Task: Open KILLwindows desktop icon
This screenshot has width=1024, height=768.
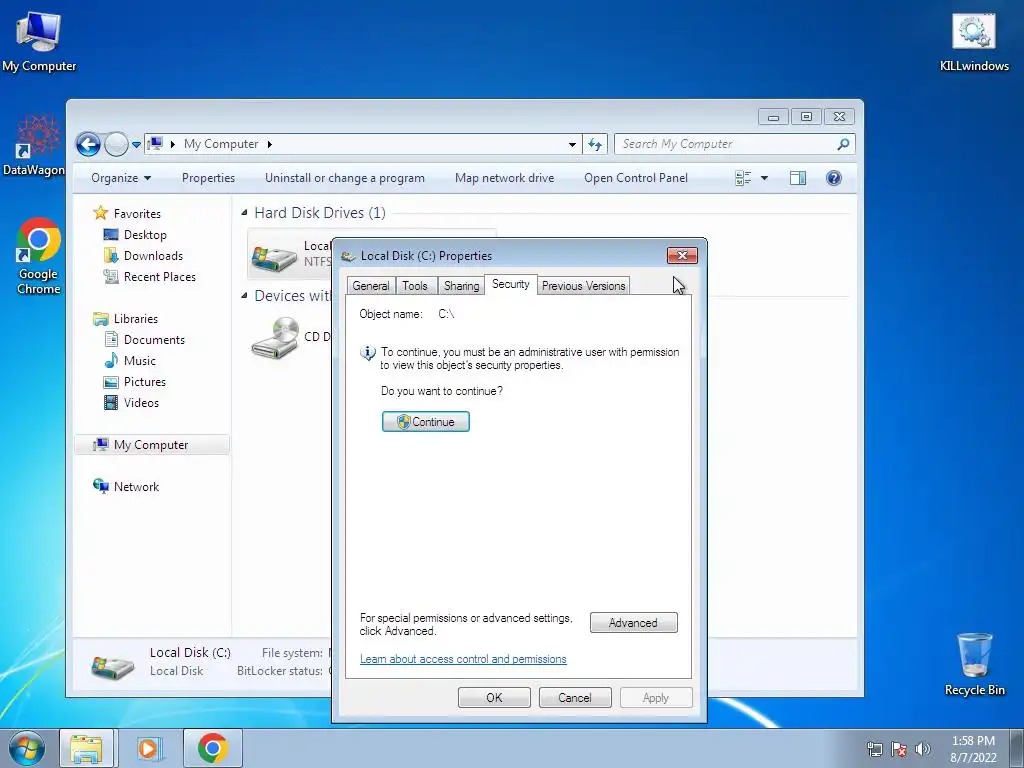Action: tap(974, 42)
